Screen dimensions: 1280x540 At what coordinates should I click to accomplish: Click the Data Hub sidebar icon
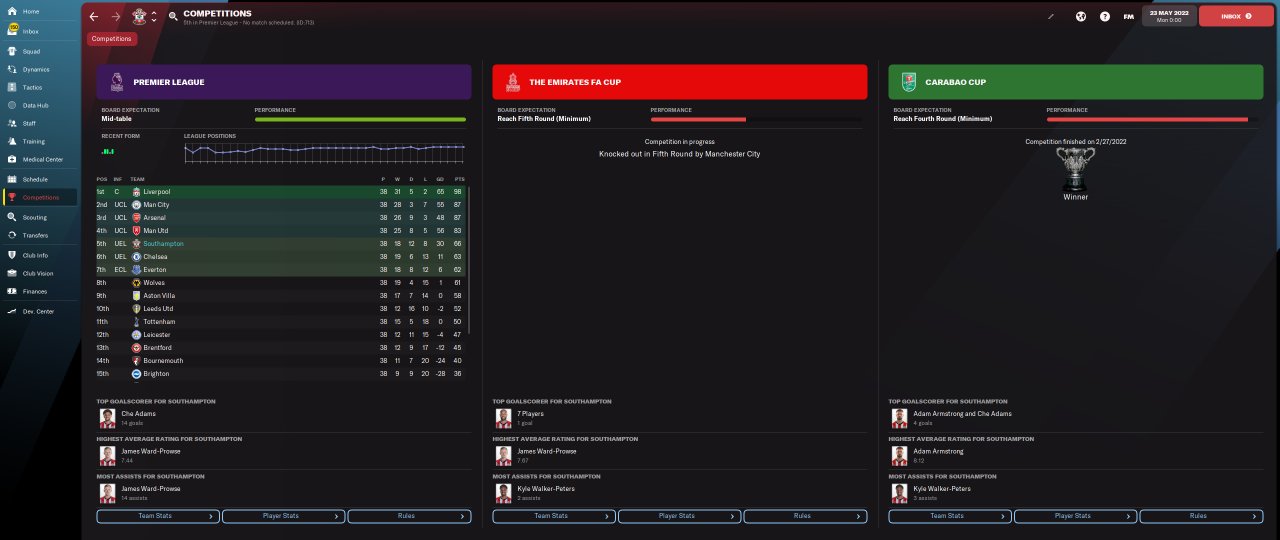12,105
